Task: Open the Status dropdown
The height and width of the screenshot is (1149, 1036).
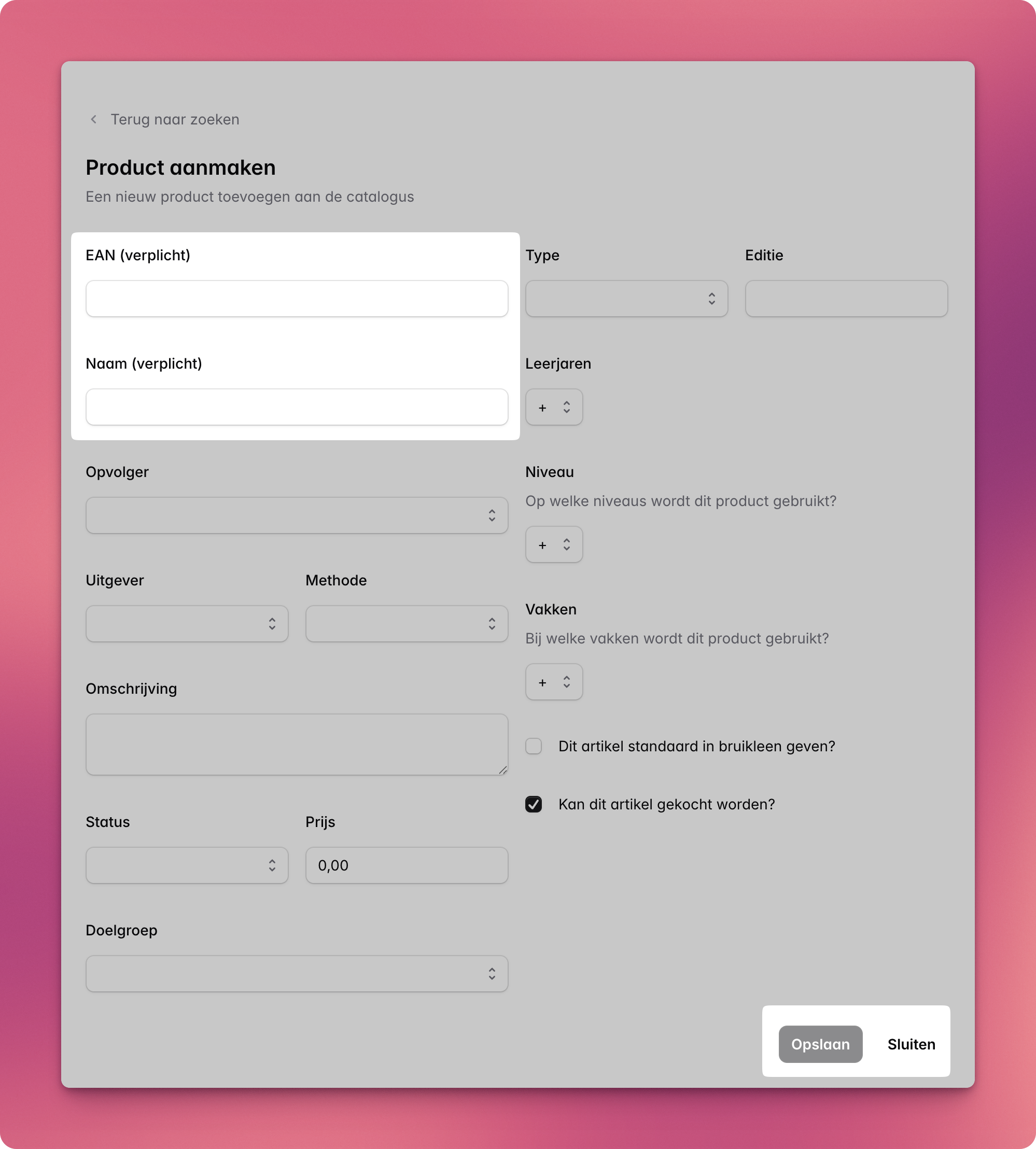Action: point(187,865)
